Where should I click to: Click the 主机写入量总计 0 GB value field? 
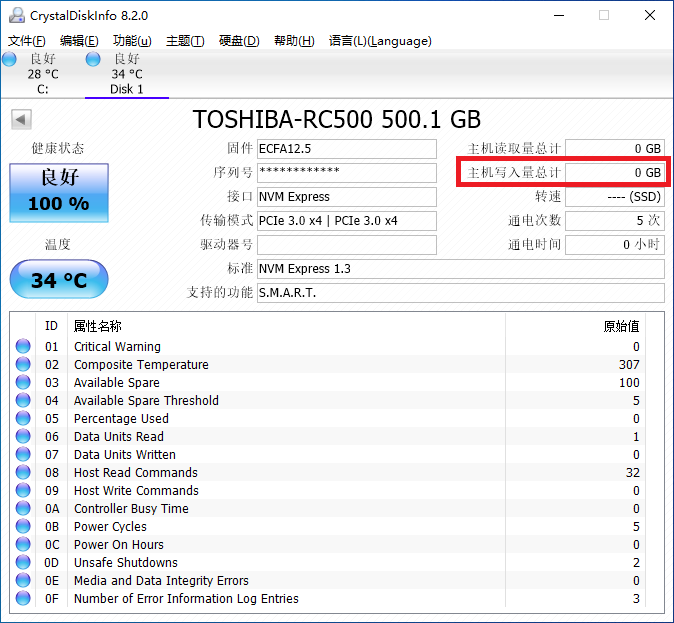pyautogui.click(x=615, y=173)
